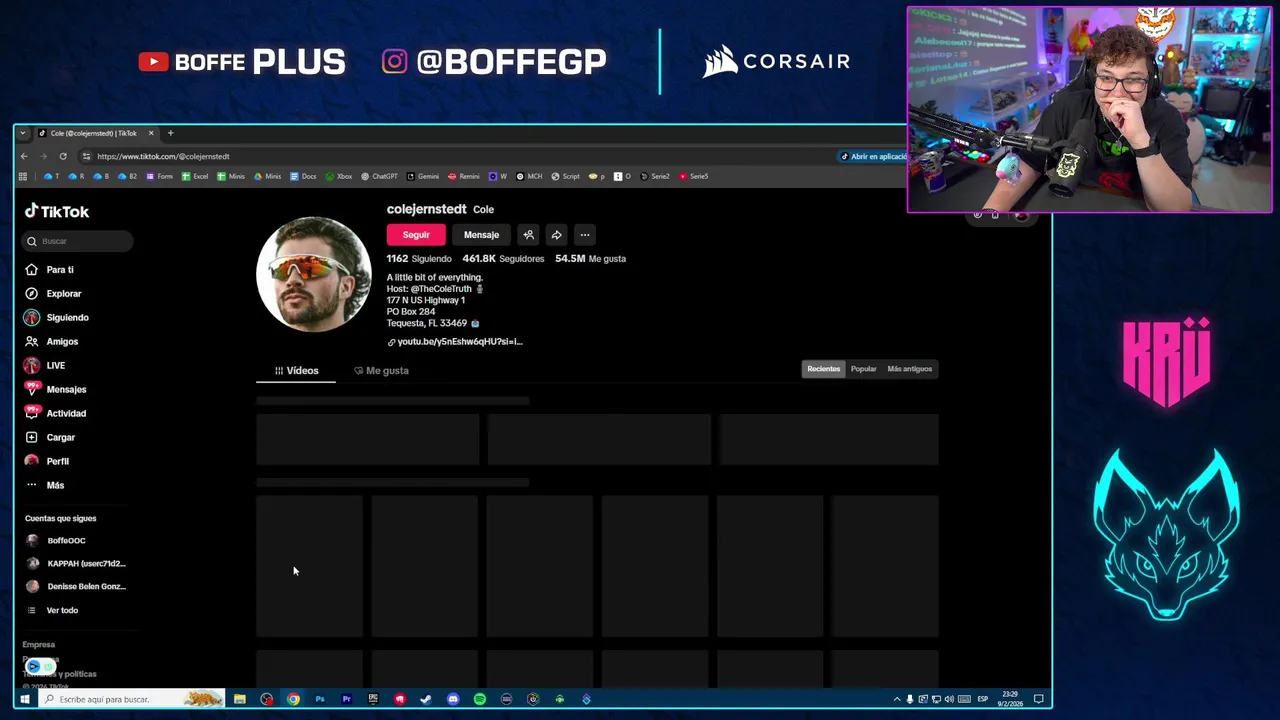Click the site info icon in address bar
Viewport: 1280px width, 720px height.
86,156
